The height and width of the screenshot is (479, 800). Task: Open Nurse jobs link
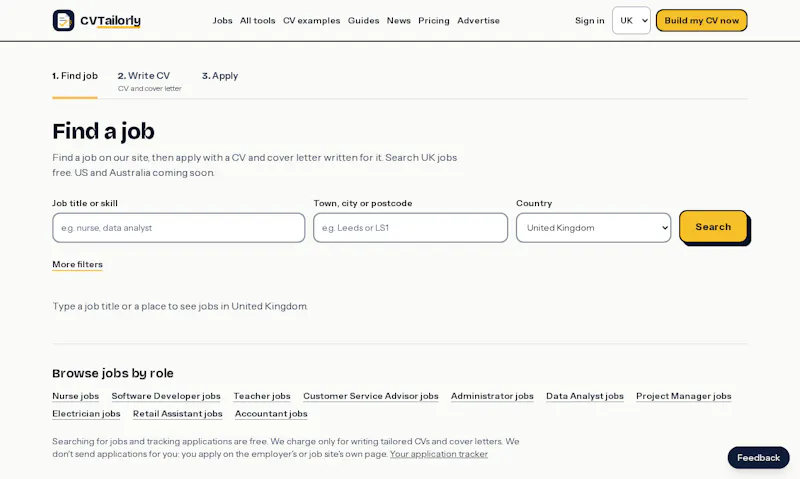(76, 396)
